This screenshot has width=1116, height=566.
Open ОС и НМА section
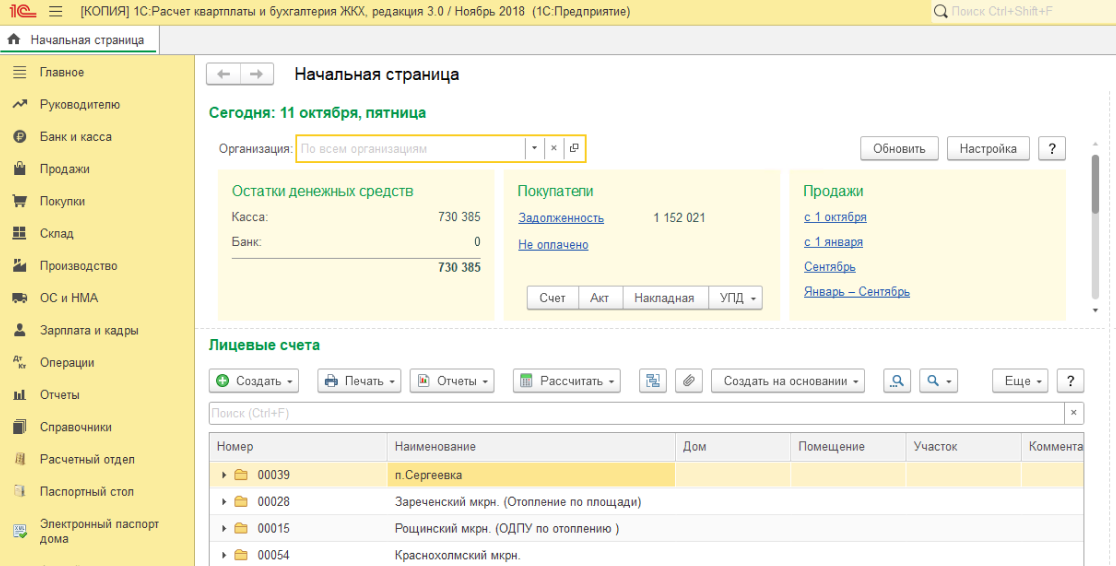pyautogui.click(x=69, y=298)
